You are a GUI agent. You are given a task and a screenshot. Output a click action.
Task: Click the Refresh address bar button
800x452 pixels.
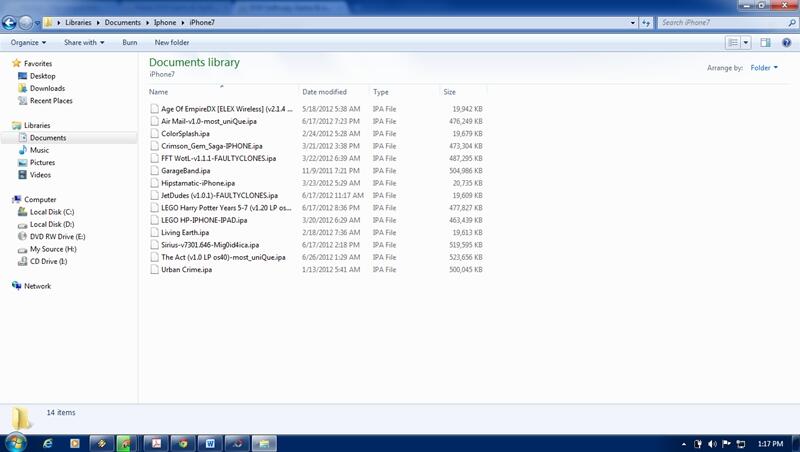(x=646, y=22)
